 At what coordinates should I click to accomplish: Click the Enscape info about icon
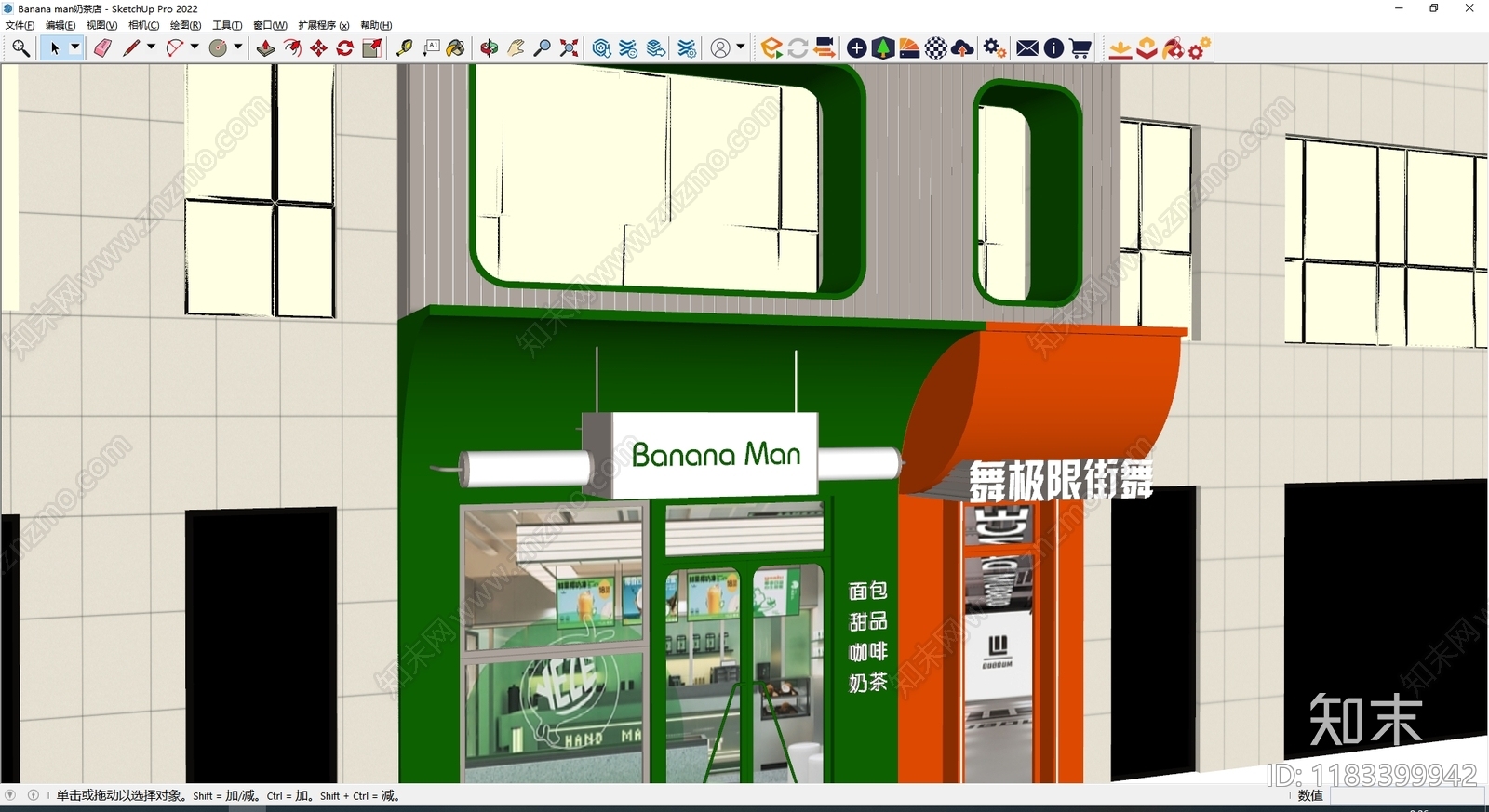pyautogui.click(x=1053, y=48)
